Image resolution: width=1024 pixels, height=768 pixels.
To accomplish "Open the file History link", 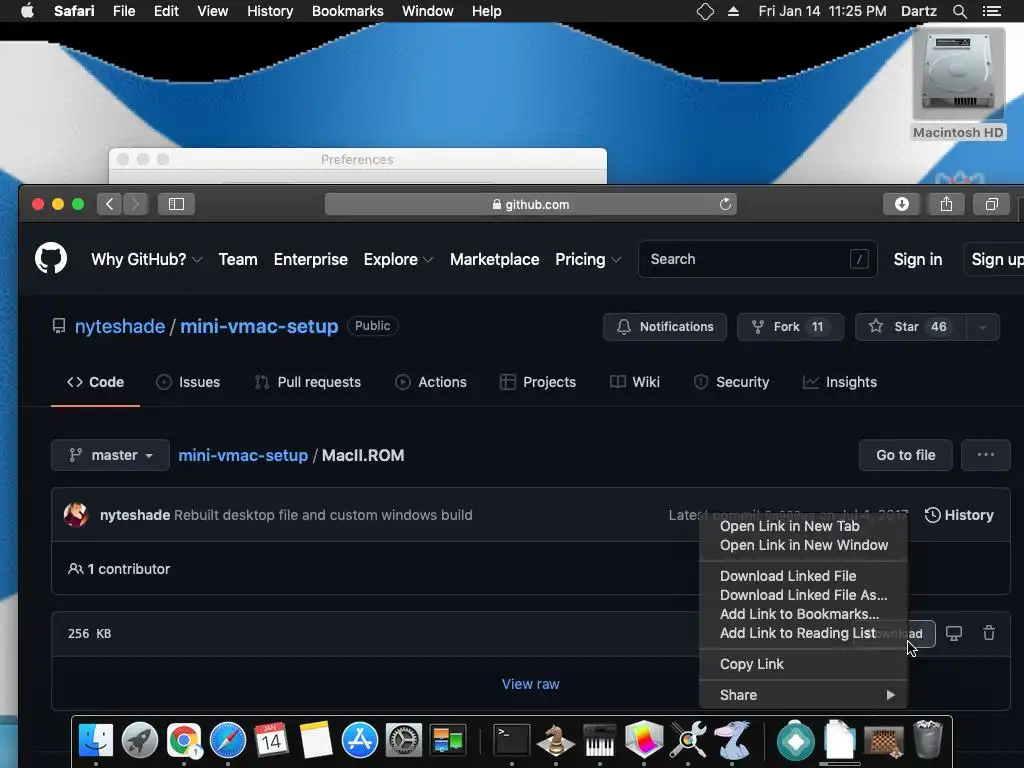I will coord(959,515).
